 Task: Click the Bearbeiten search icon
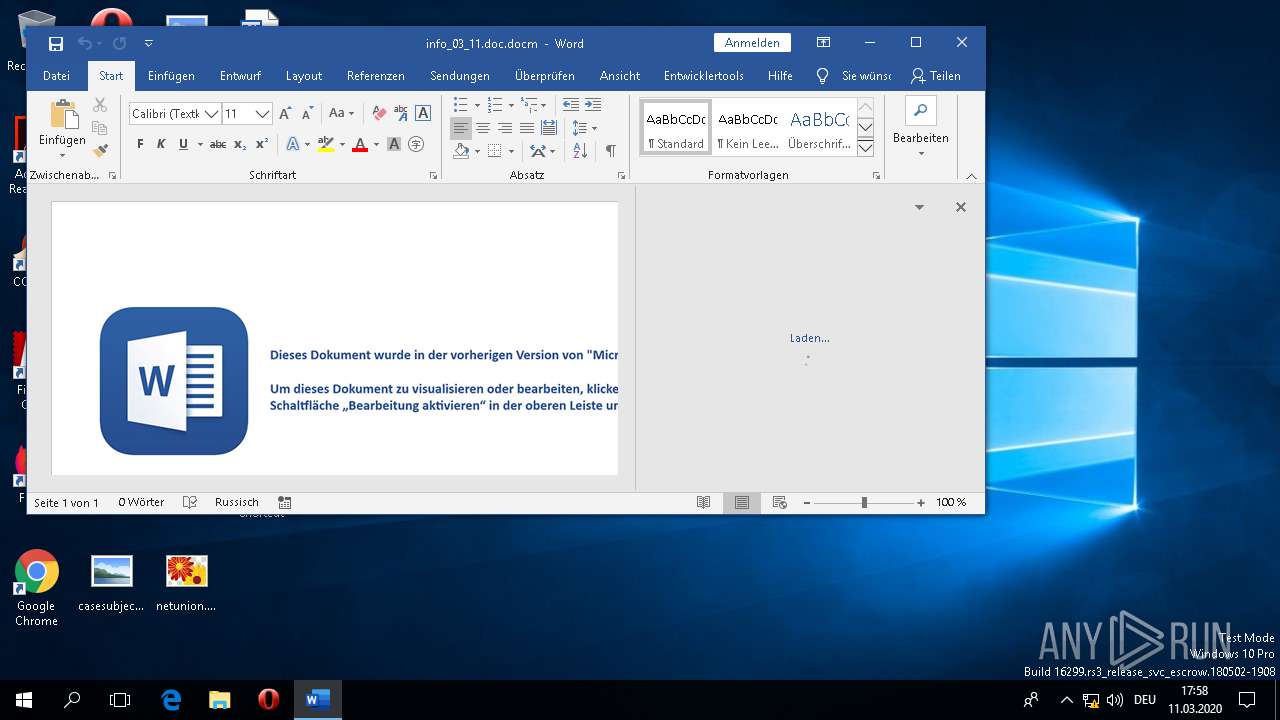[x=921, y=111]
